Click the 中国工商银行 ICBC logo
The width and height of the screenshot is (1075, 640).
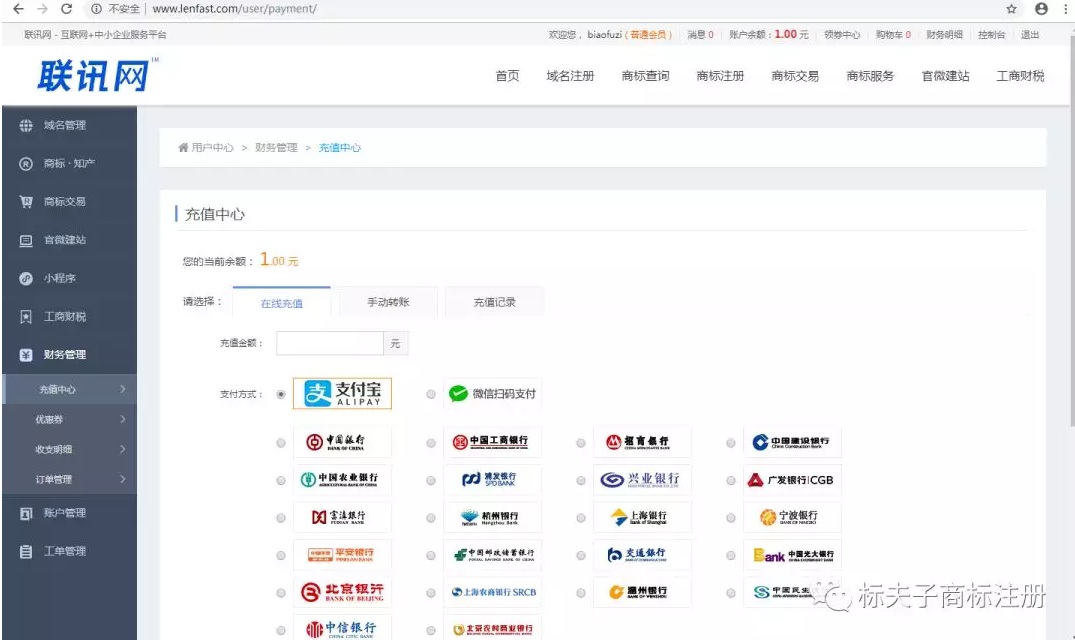click(492, 442)
